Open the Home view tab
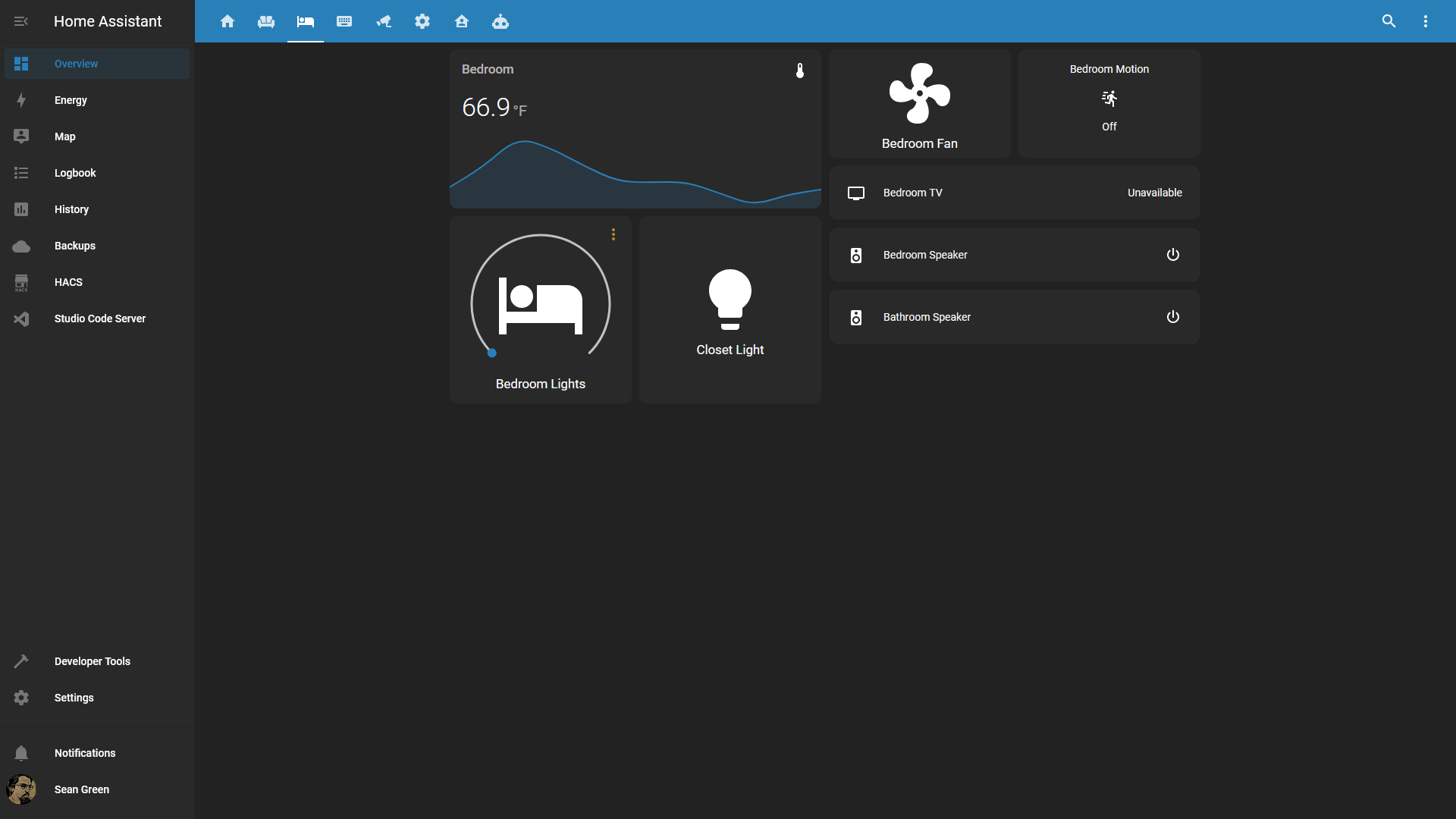 227,21
